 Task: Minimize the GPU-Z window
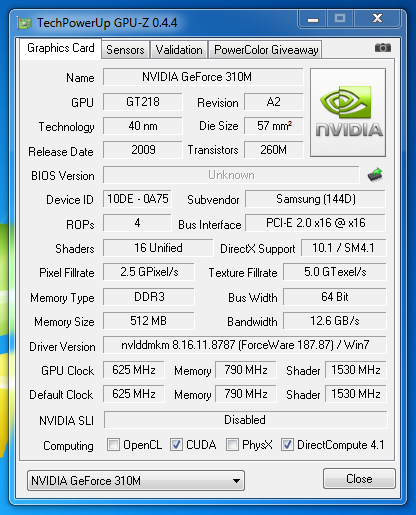pos(313,19)
